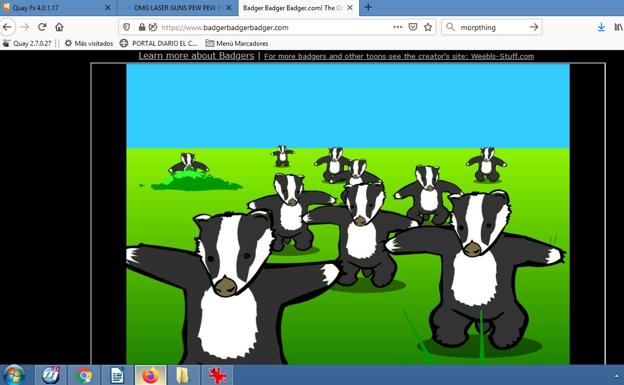Open the document editor taskbar icon
This screenshot has height=385, width=624.
(117, 375)
